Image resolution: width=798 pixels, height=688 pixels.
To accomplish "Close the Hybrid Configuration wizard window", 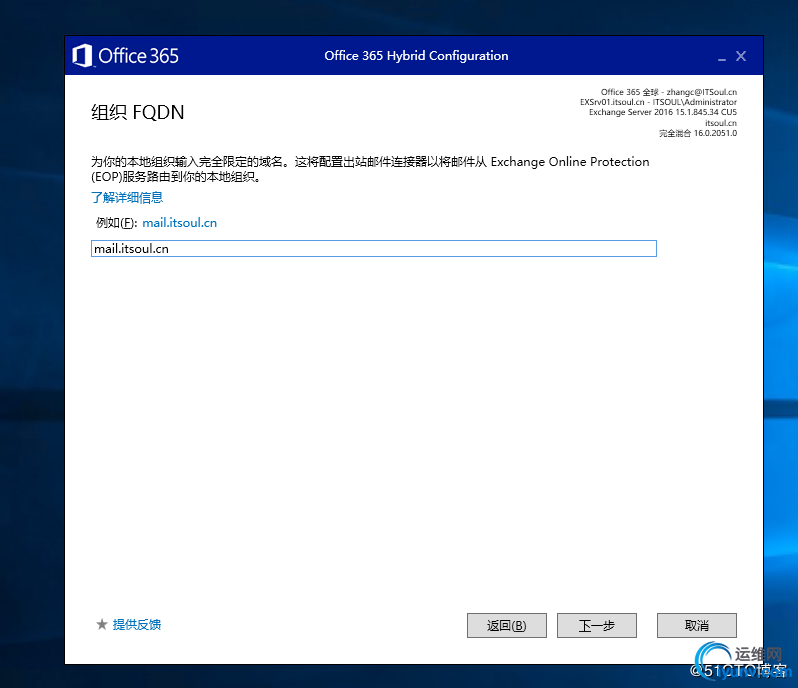I will pyautogui.click(x=741, y=56).
